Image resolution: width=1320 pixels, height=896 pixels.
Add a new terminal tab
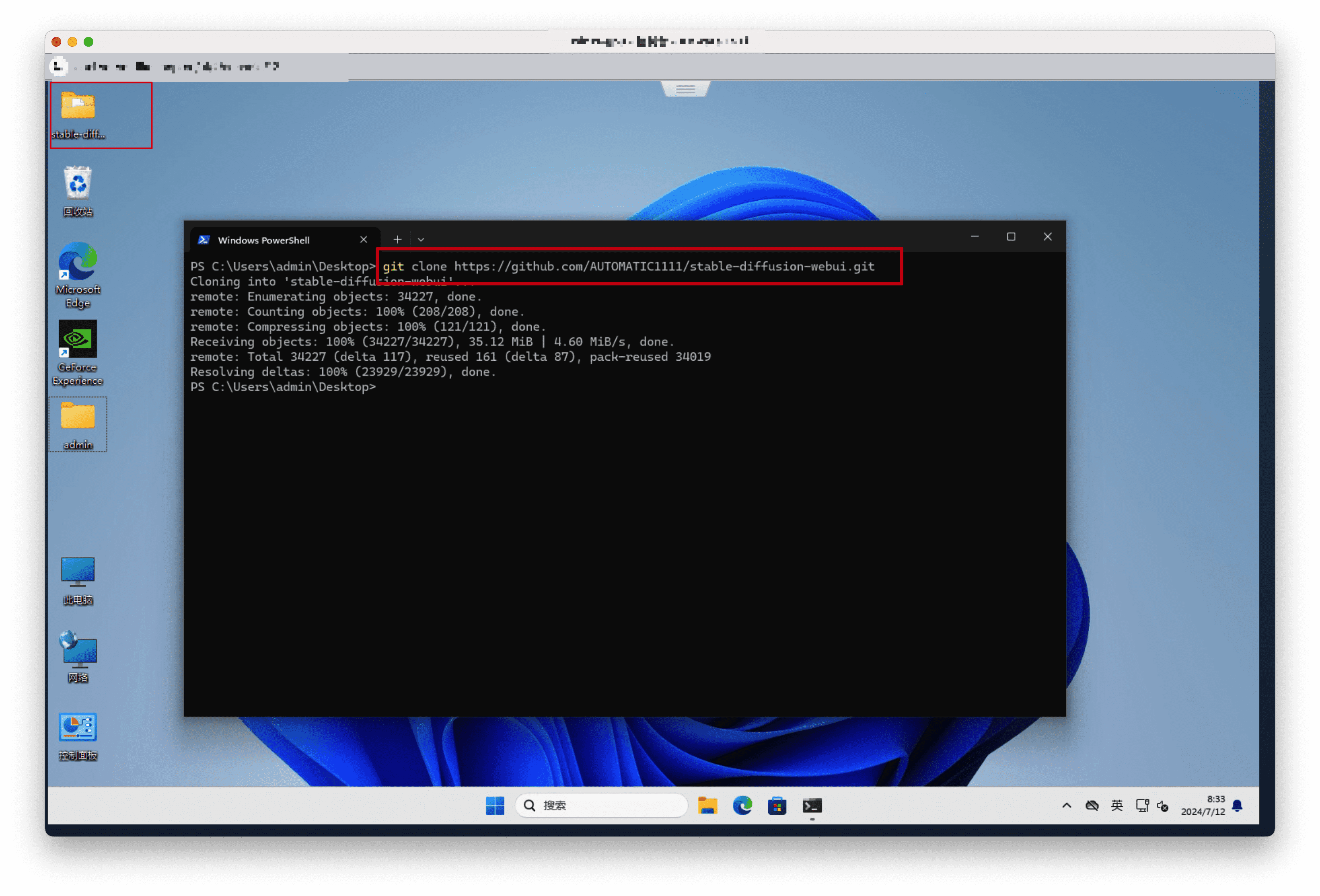[398, 240]
